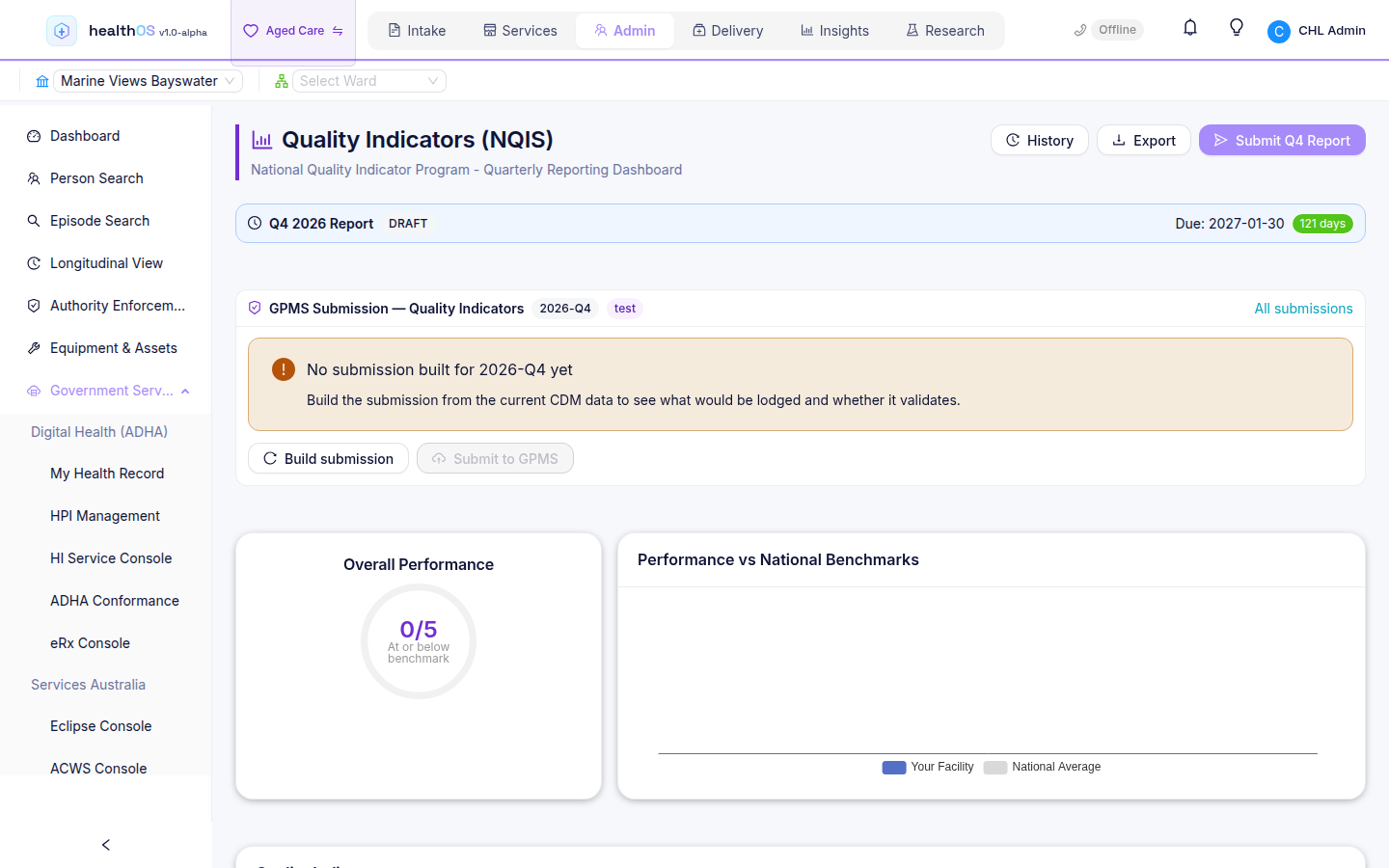Click the healthOS logo icon
1389x868 pixels.
(62, 31)
